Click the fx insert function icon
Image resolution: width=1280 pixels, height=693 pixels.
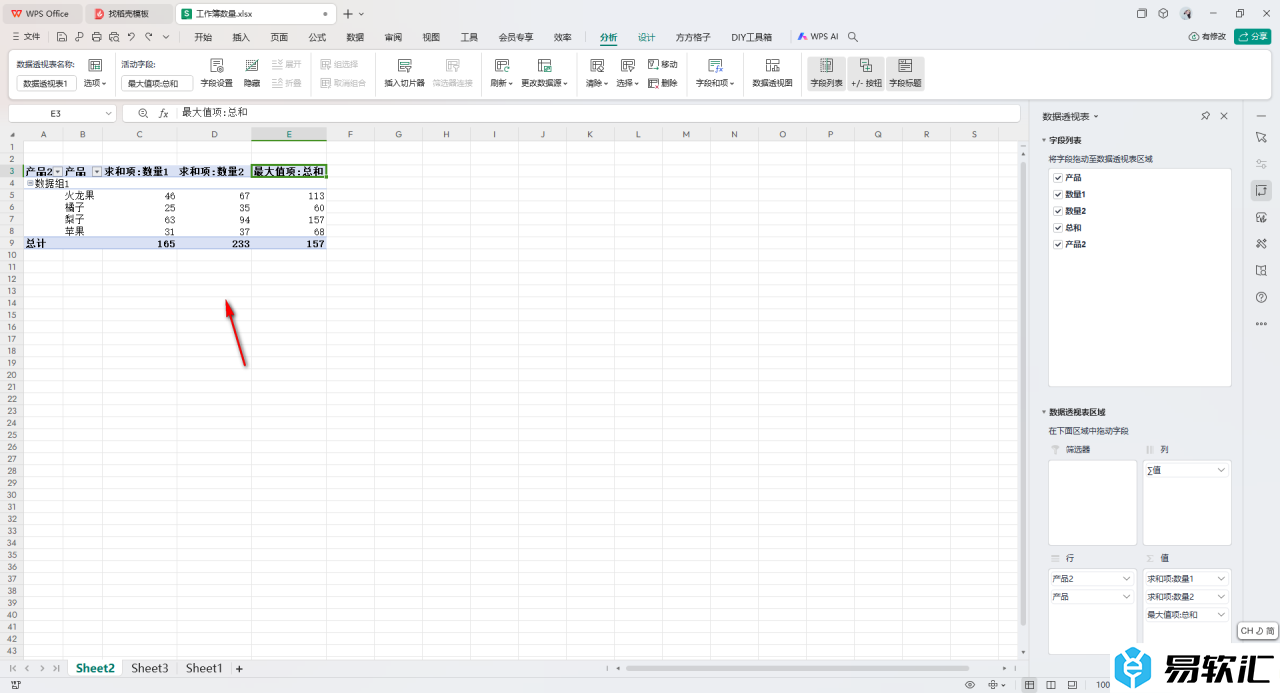tap(164, 113)
